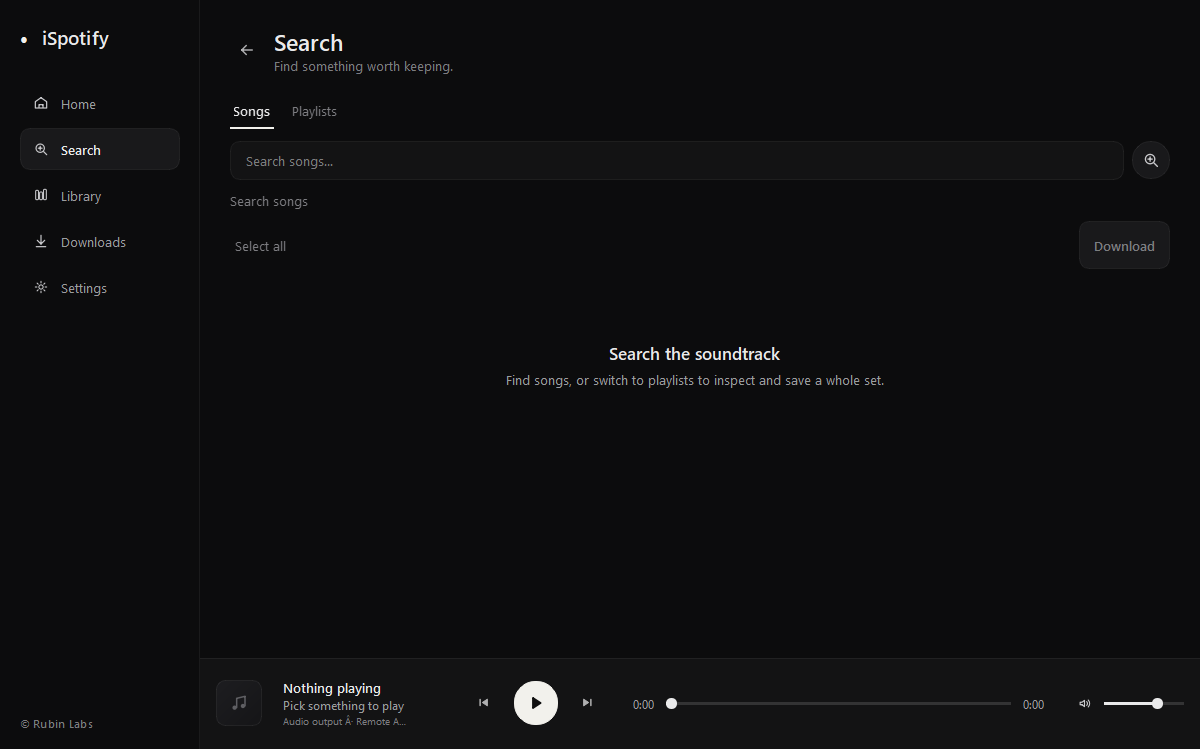This screenshot has height=749, width=1200.
Task: Switch to the Playlists tab
Action: 314,111
